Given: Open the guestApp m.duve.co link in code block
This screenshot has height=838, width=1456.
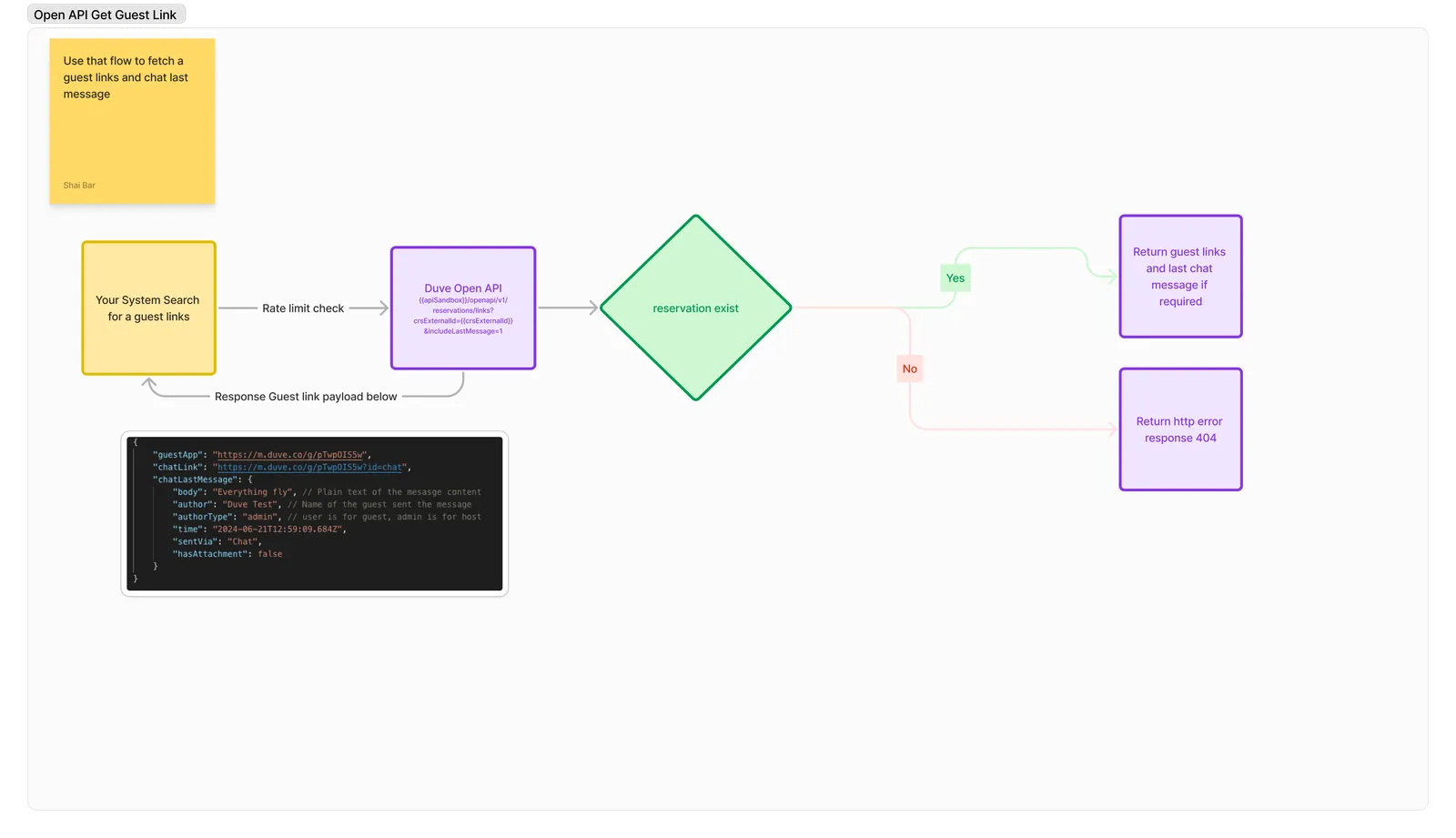Looking at the screenshot, I should (x=291, y=455).
